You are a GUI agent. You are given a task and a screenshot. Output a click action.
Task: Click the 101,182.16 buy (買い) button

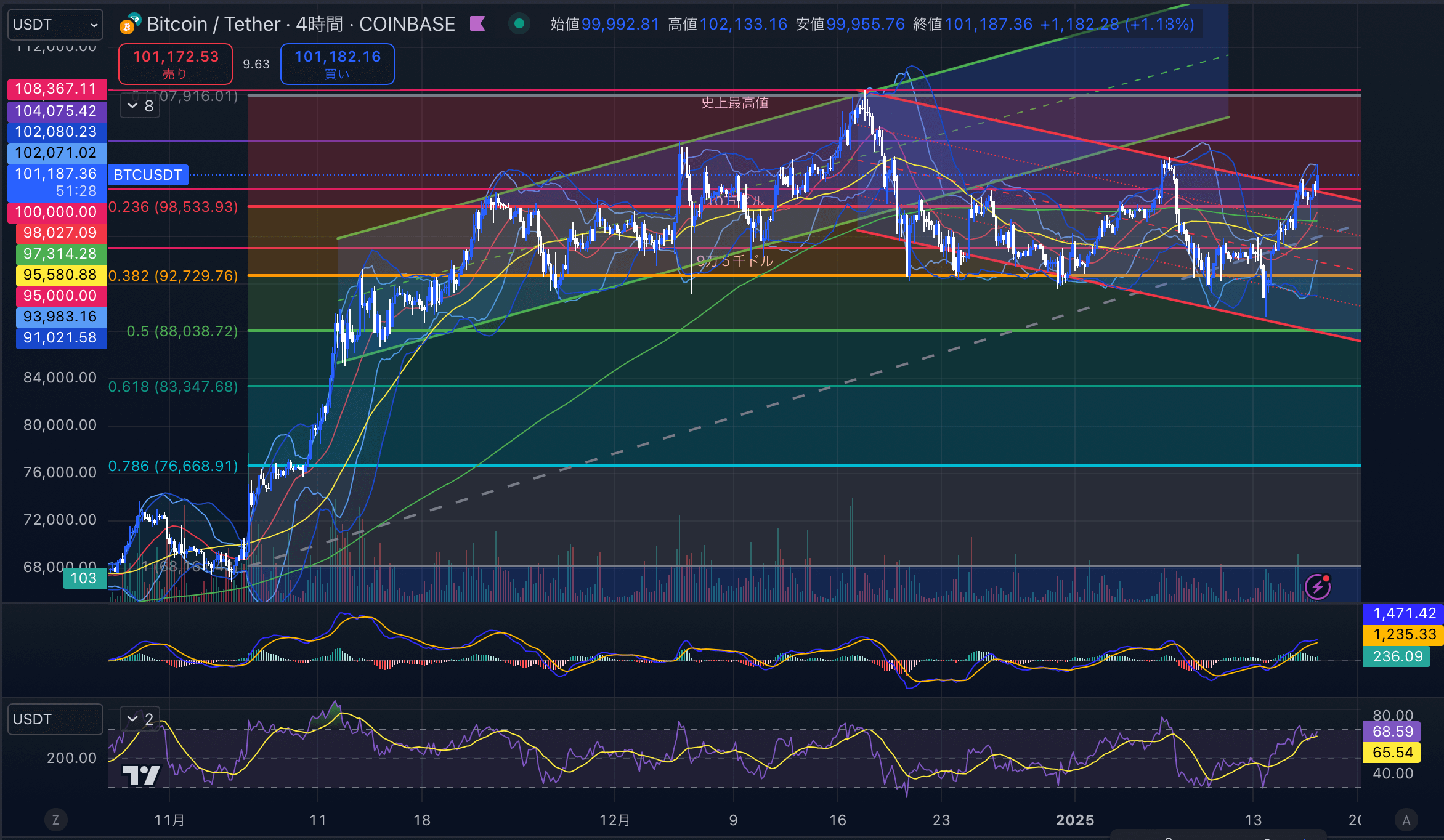coord(338,64)
